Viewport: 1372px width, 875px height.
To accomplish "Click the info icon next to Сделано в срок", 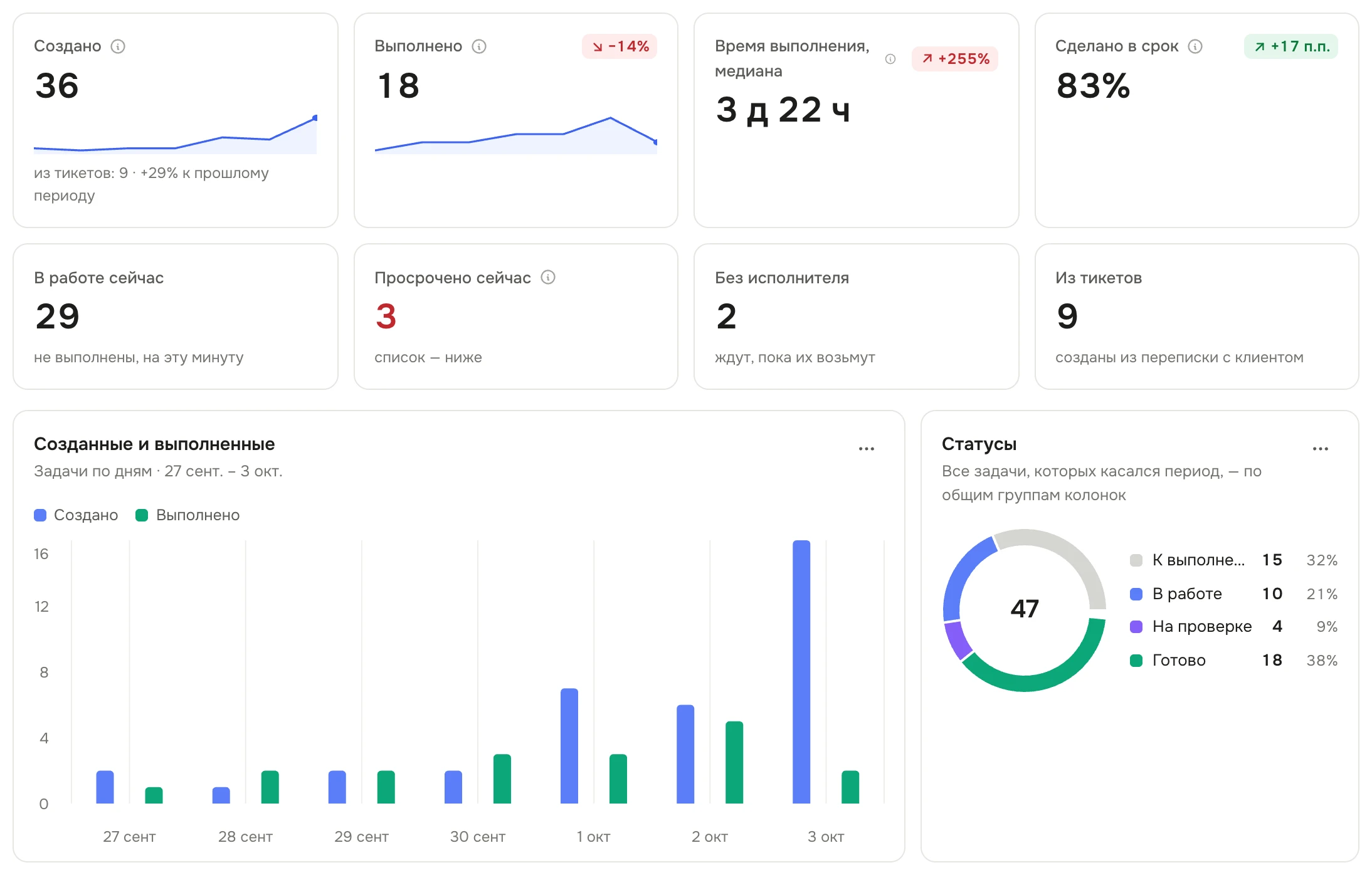I will (x=1195, y=46).
